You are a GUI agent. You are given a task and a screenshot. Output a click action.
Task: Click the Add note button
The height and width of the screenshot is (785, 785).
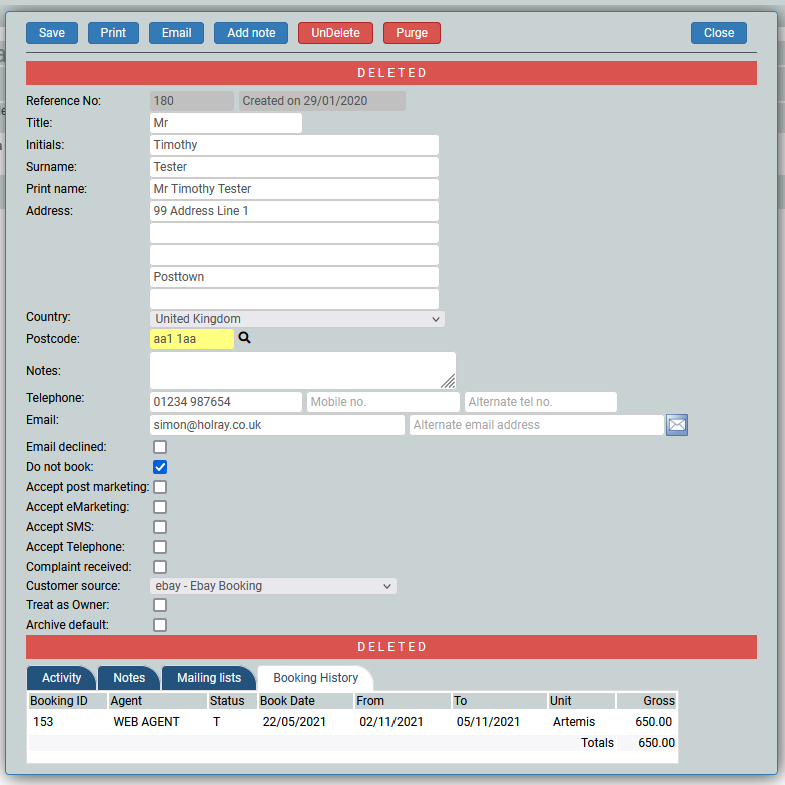click(251, 33)
